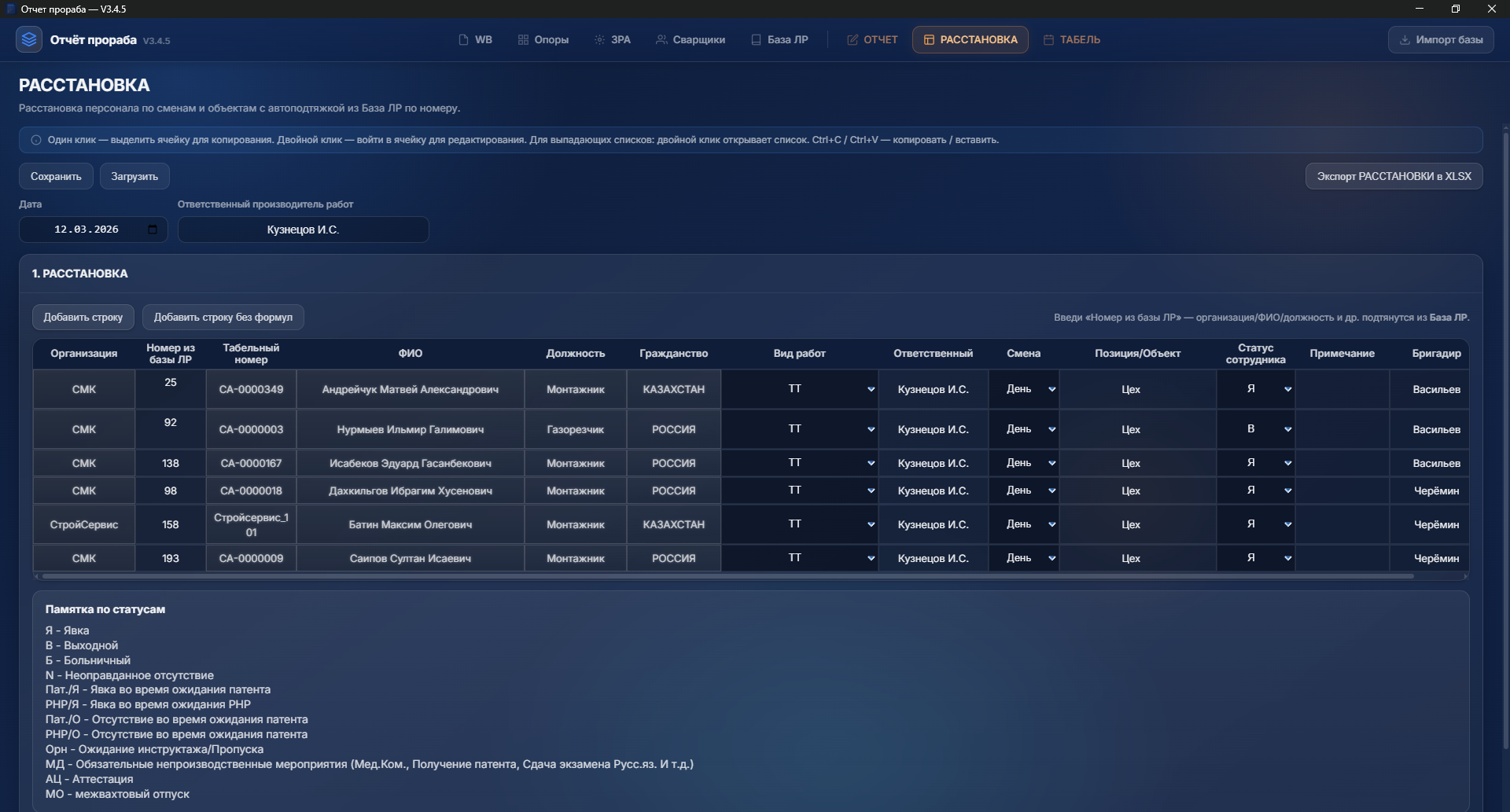Open the ОТЧЕТ tab
This screenshot has height=812, width=1510.
[871, 39]
